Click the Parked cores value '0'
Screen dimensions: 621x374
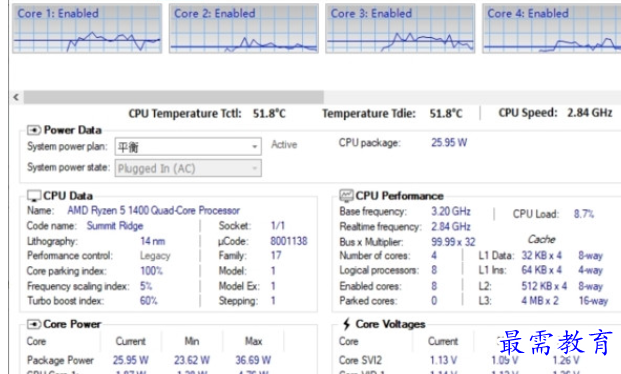coord(434,301)
